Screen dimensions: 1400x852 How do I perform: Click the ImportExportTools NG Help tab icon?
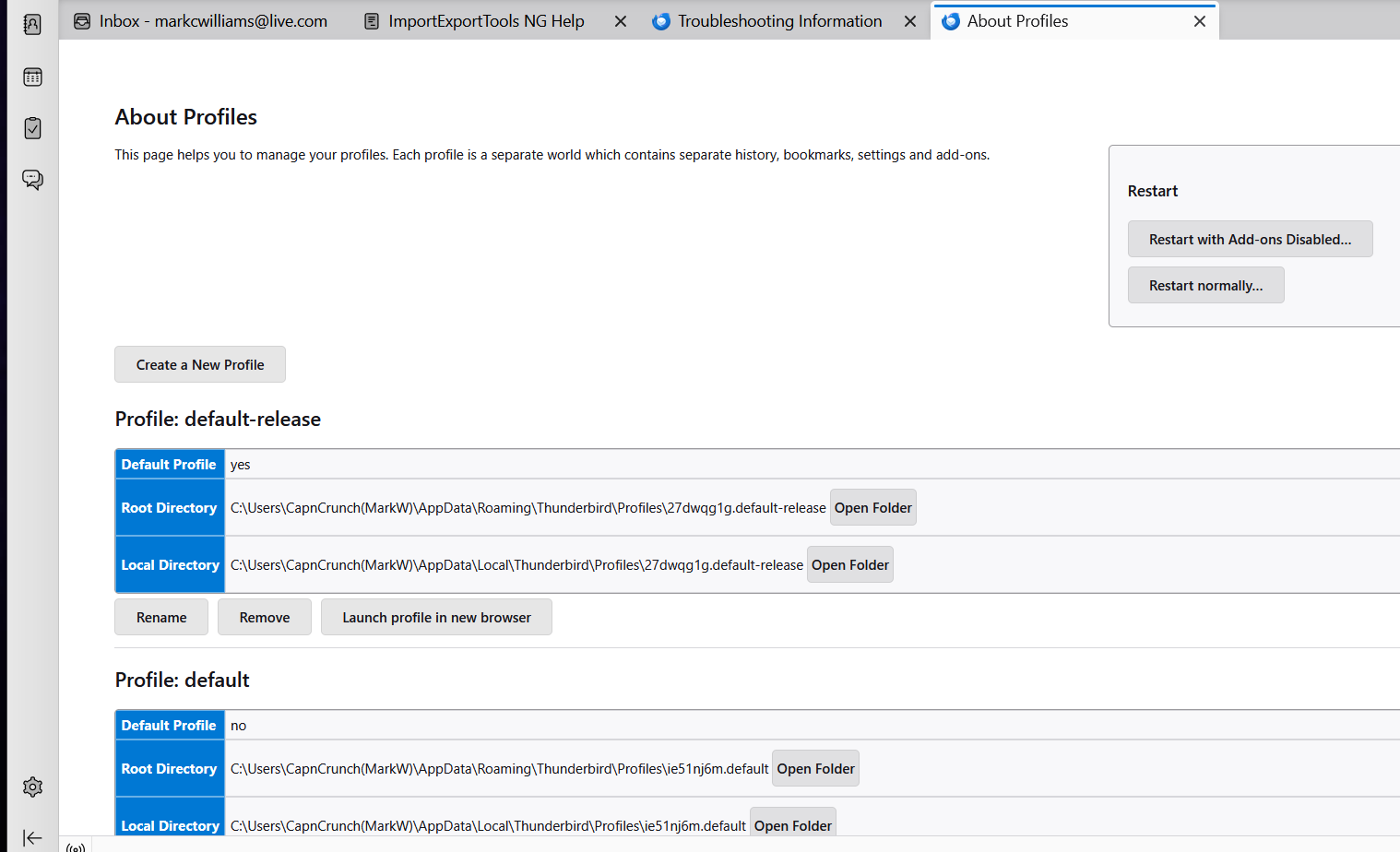click(372, 21)
